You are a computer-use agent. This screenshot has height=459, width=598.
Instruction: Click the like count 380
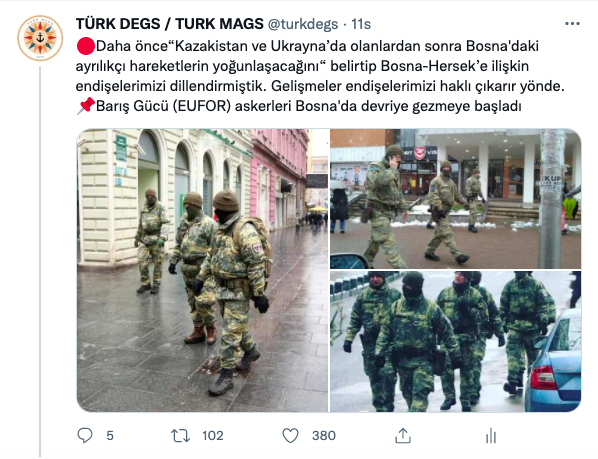pyautogui.click(x=324, y=436)
